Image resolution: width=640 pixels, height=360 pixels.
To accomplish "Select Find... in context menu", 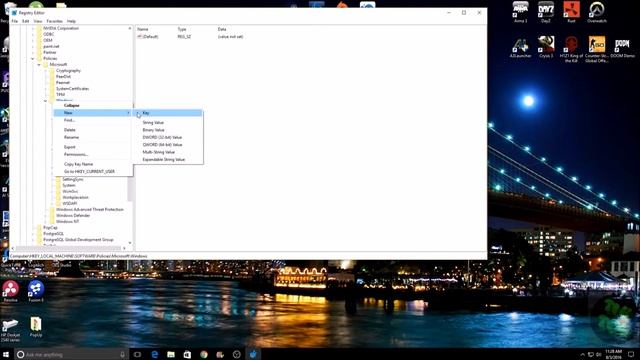I will click(93, 120).
